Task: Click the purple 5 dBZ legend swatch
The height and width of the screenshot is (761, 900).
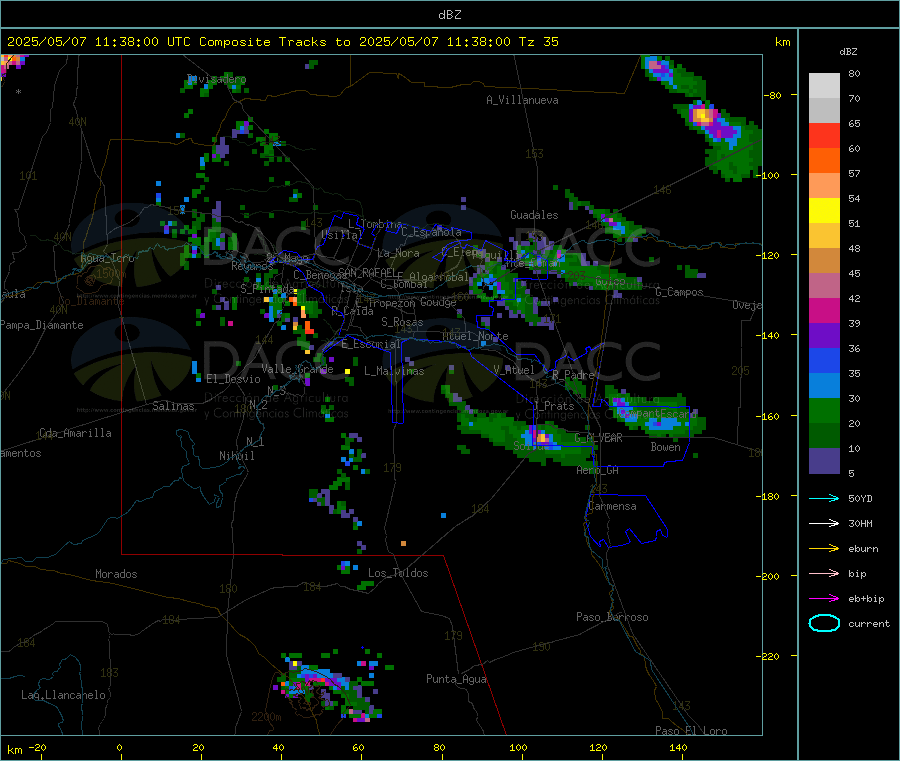Action: (x=824, y=461)
